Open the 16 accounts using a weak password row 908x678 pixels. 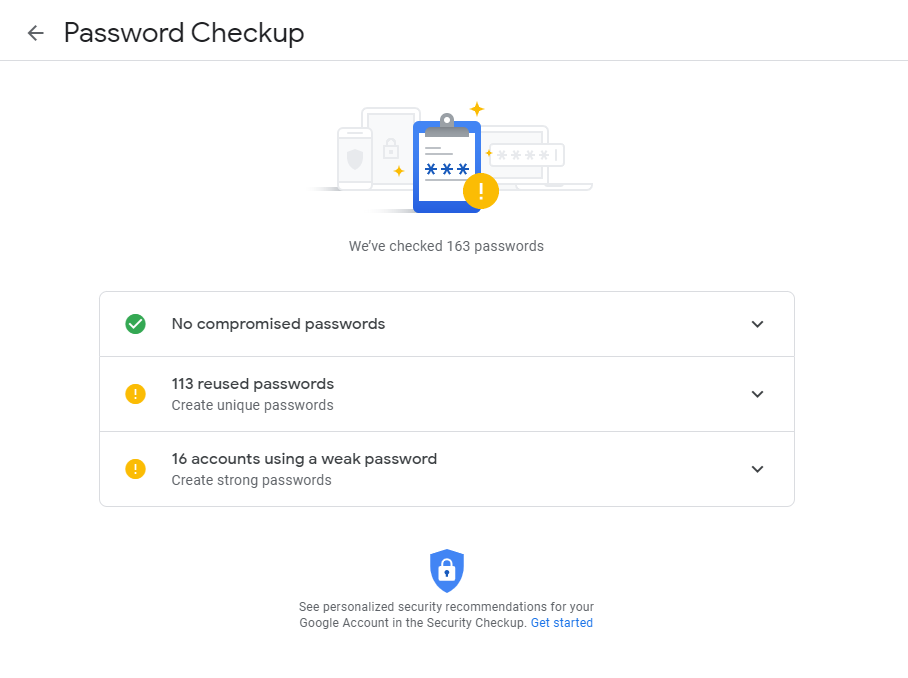point(446,469)
